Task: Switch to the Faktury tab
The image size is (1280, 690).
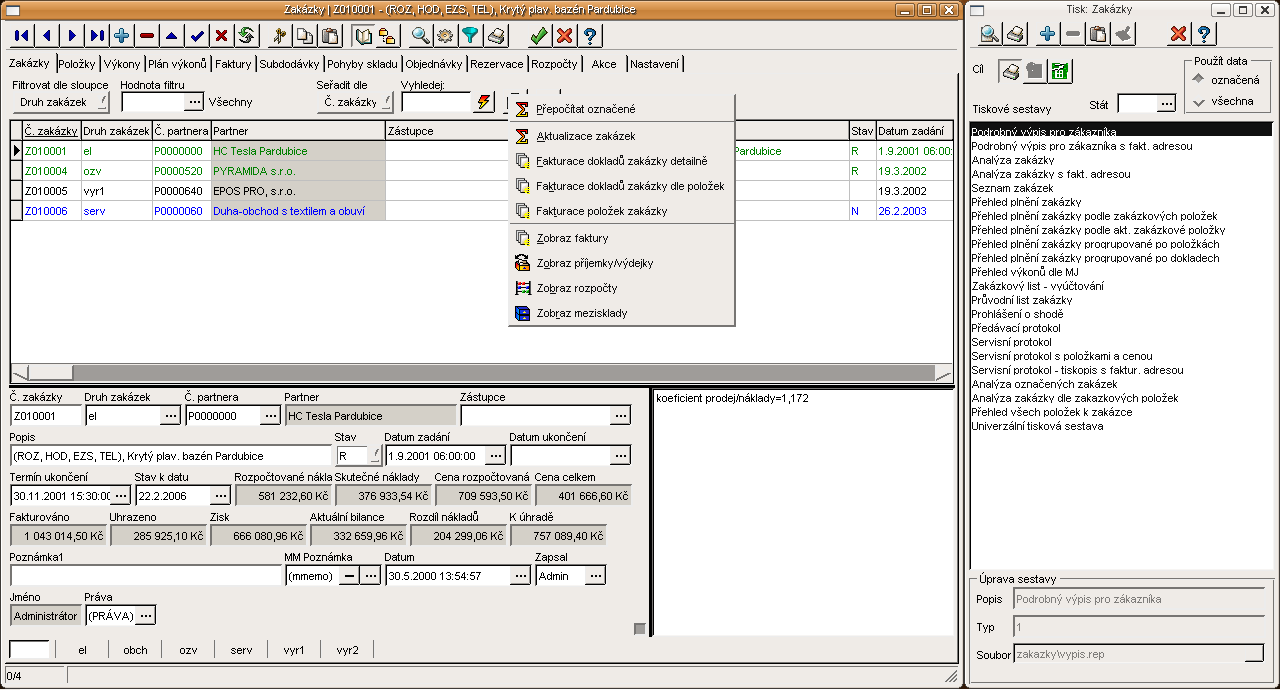Action: (233, 64)
